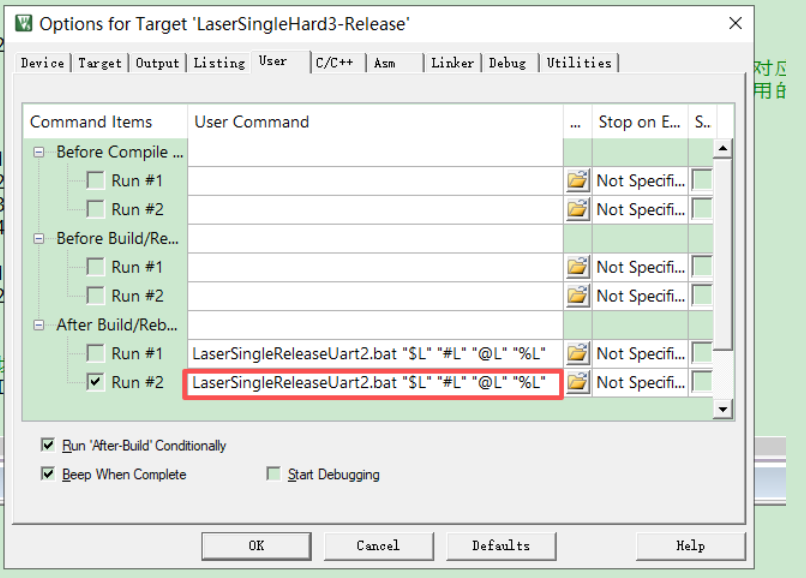Viewport: 806px width, 578px height.
Task: Click the Stop on E... column header
Action: pos(640,122)
